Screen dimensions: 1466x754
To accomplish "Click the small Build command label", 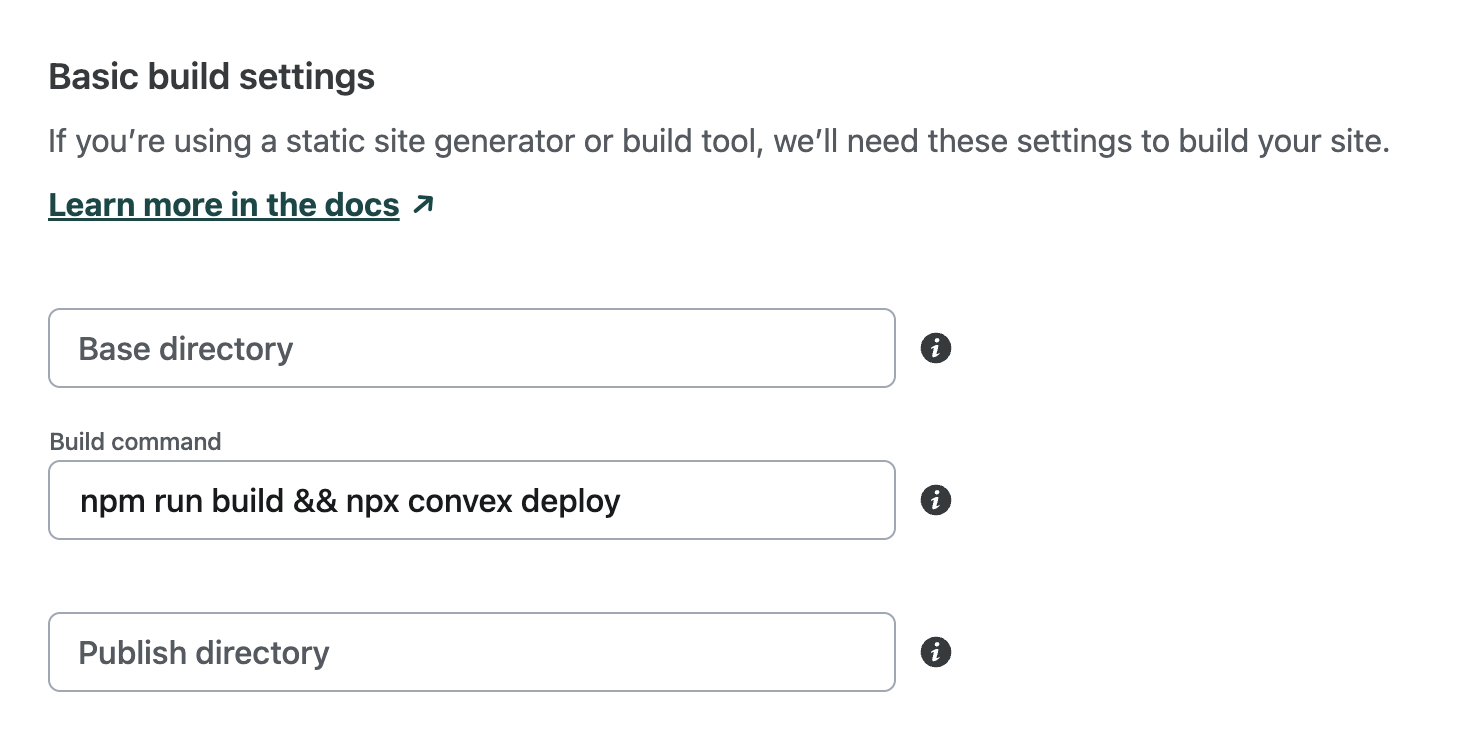I will click(x=135, y=442).
